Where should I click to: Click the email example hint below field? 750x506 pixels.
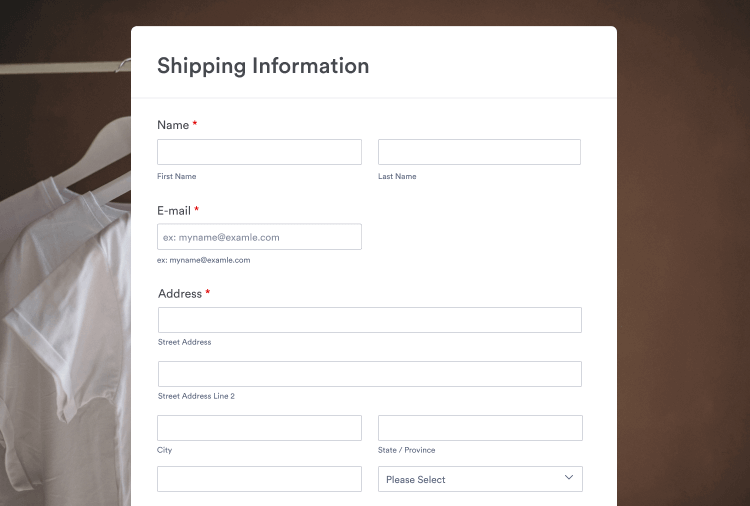pos(203,260)
